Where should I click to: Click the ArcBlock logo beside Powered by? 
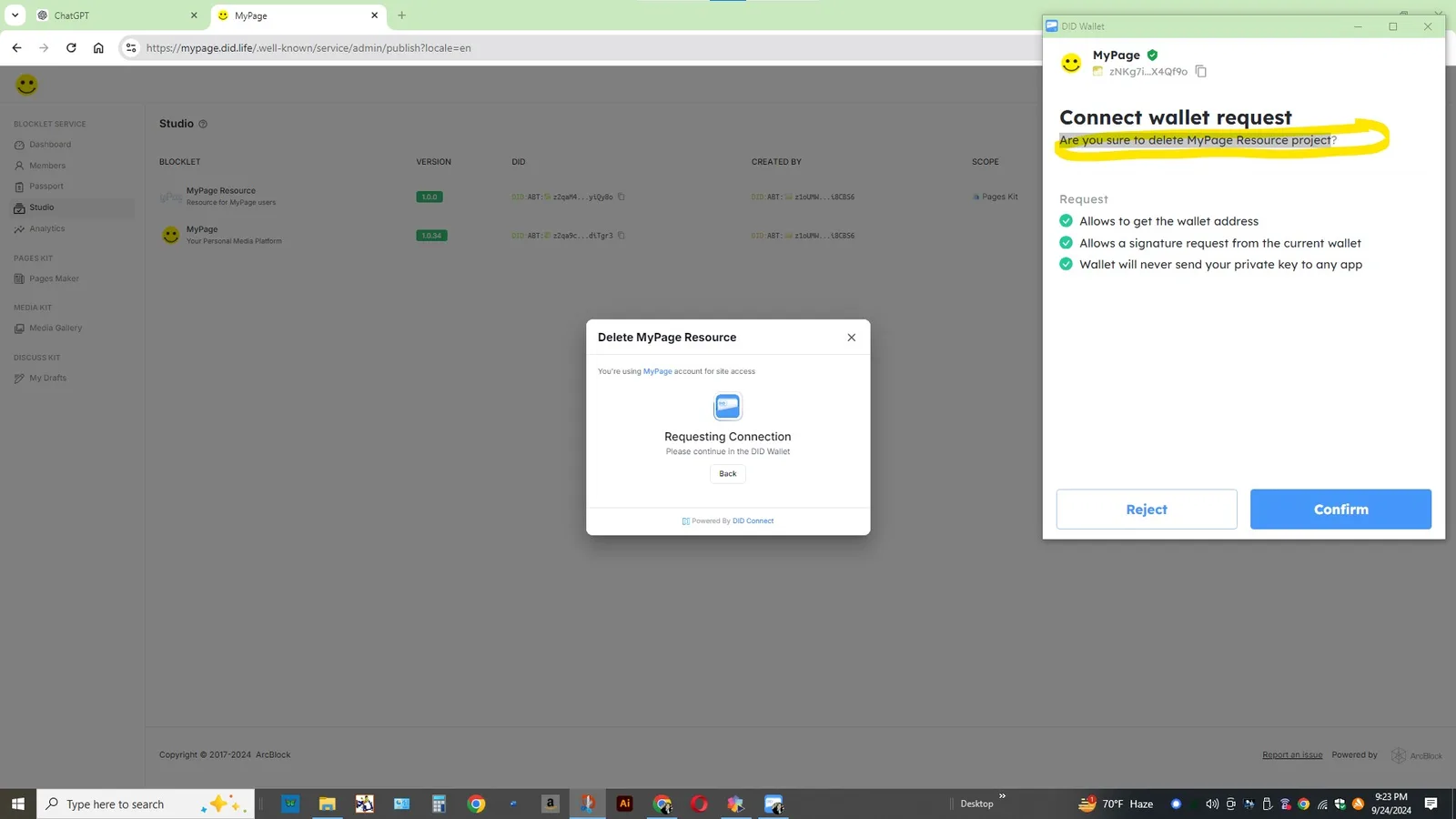[x=1417, y=755]
